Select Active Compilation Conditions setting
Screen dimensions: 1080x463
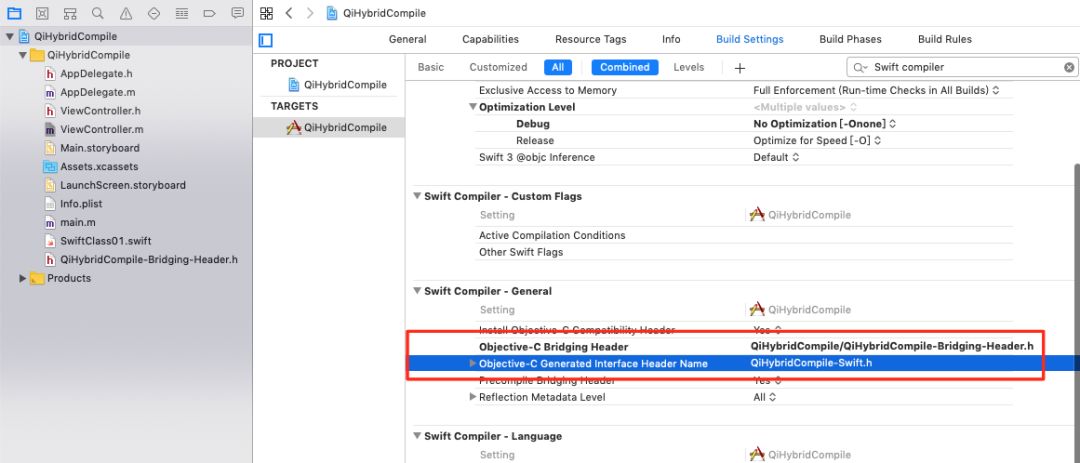point(552,236)
